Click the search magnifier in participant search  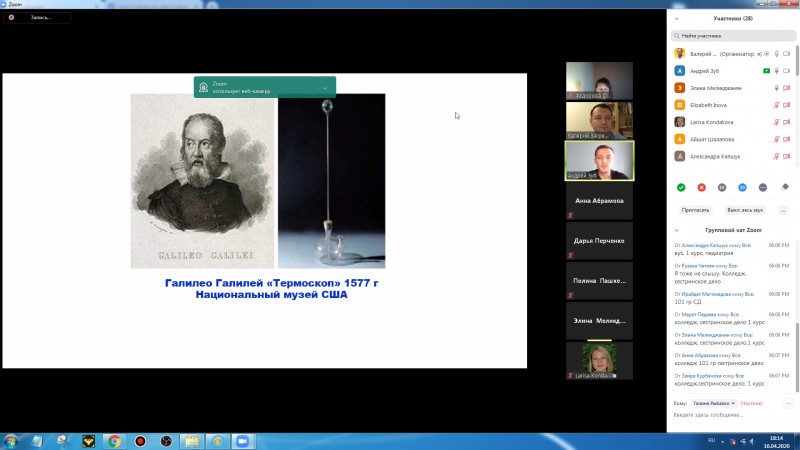click(x=677, y=36)
